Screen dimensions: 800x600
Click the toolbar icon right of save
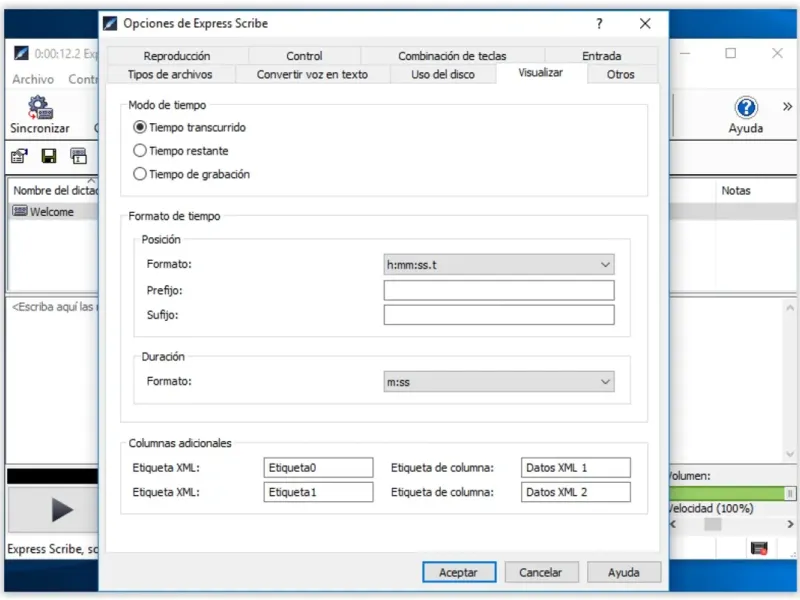79,156
